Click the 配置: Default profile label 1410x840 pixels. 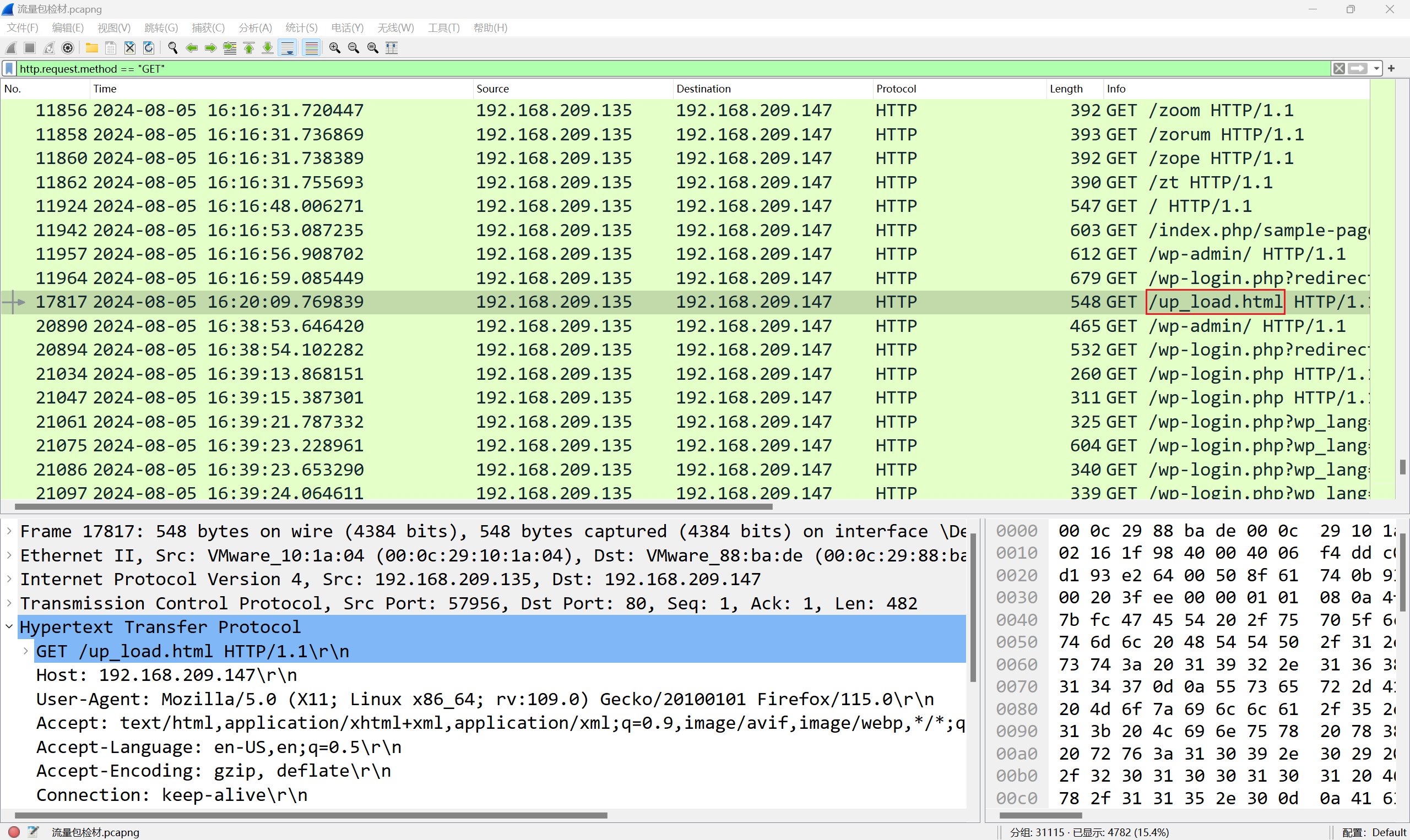[1375, 832]
